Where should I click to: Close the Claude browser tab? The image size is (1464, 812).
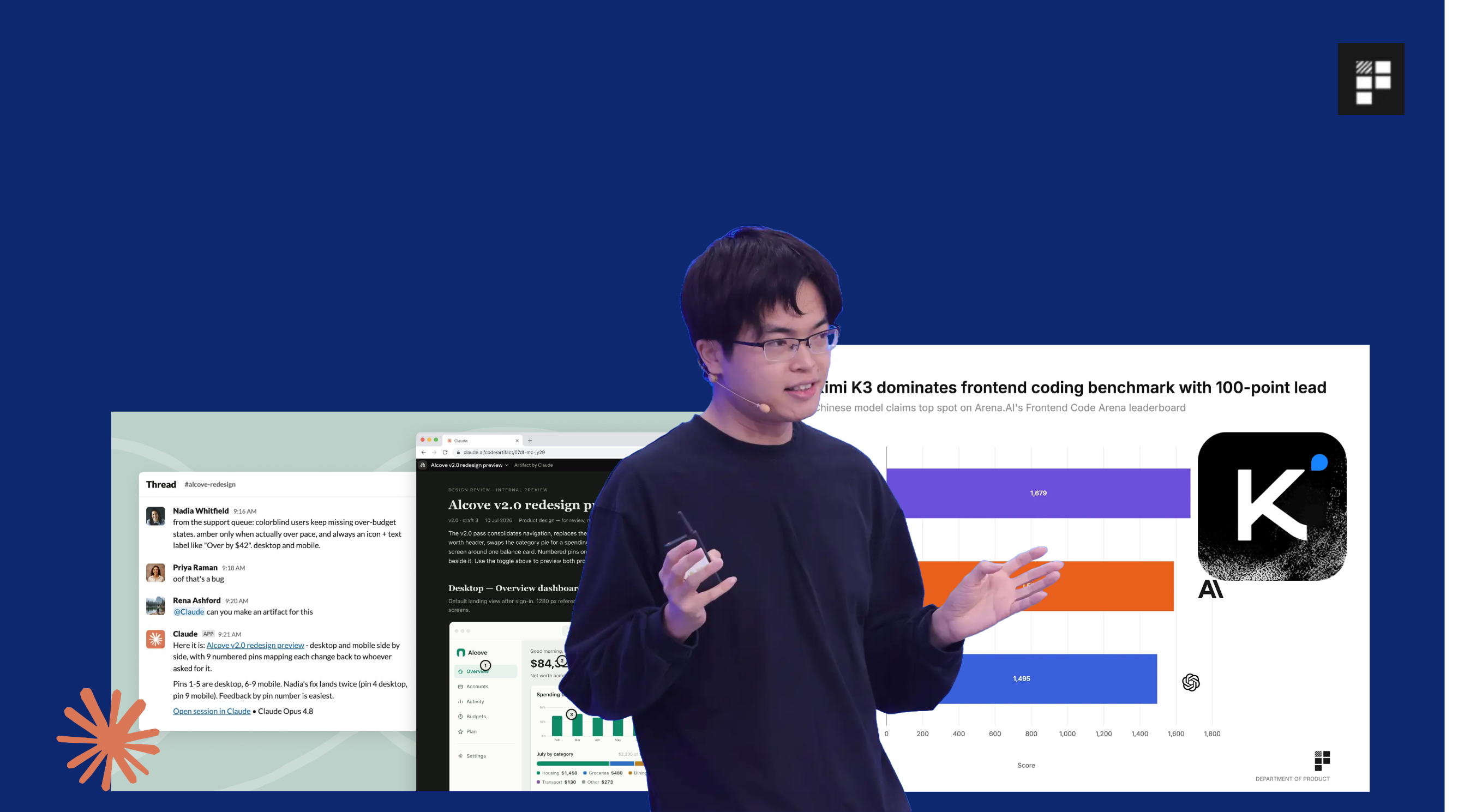pos(517,441)
